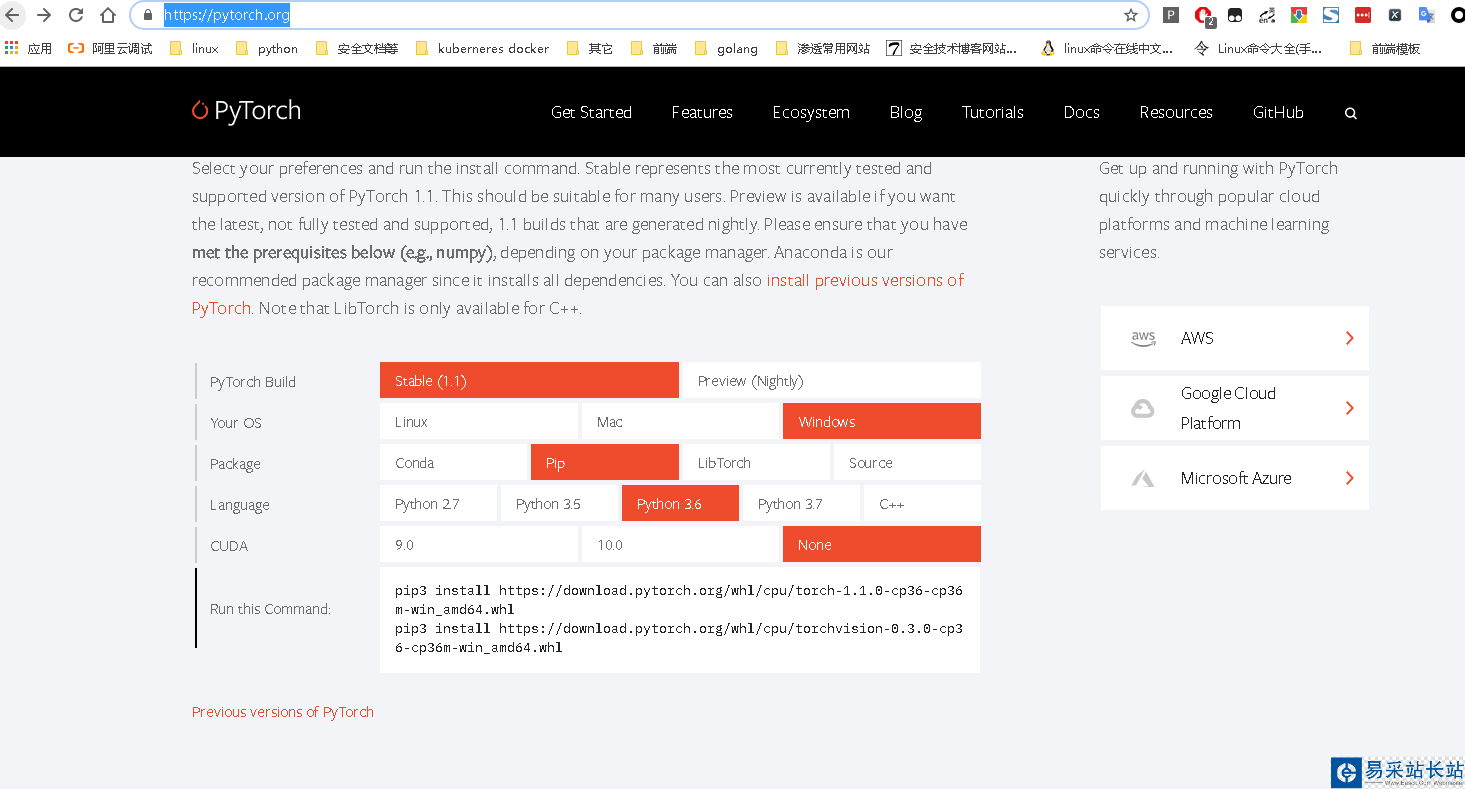
Task: Bookmark this page with the star icon
Action: 1131,15
